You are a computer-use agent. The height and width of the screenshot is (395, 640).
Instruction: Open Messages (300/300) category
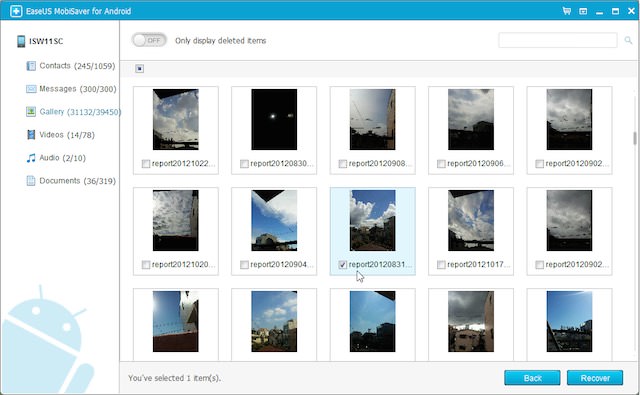(x=71, y=89)
